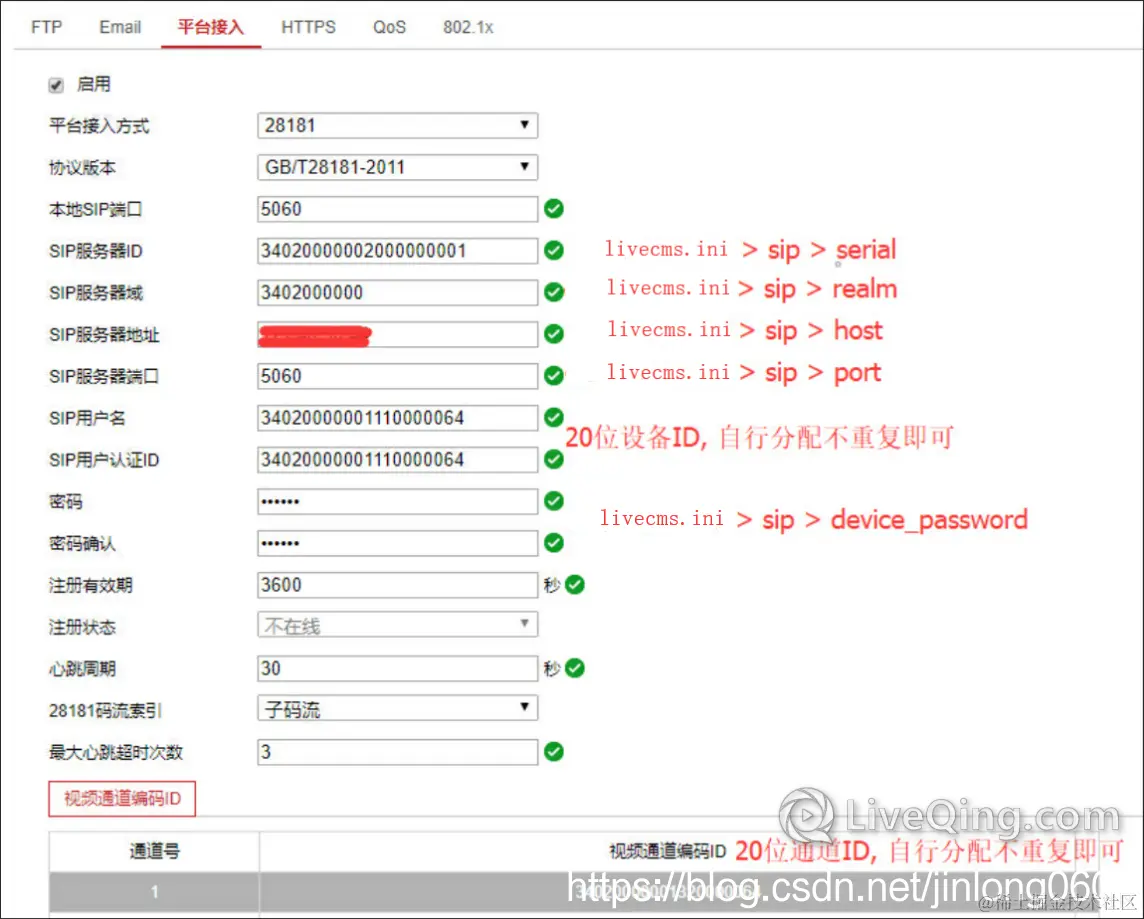Click the green checkmark next to 最大心跳超时次数
The image size is (1144, 919).
tap(554, 752)
